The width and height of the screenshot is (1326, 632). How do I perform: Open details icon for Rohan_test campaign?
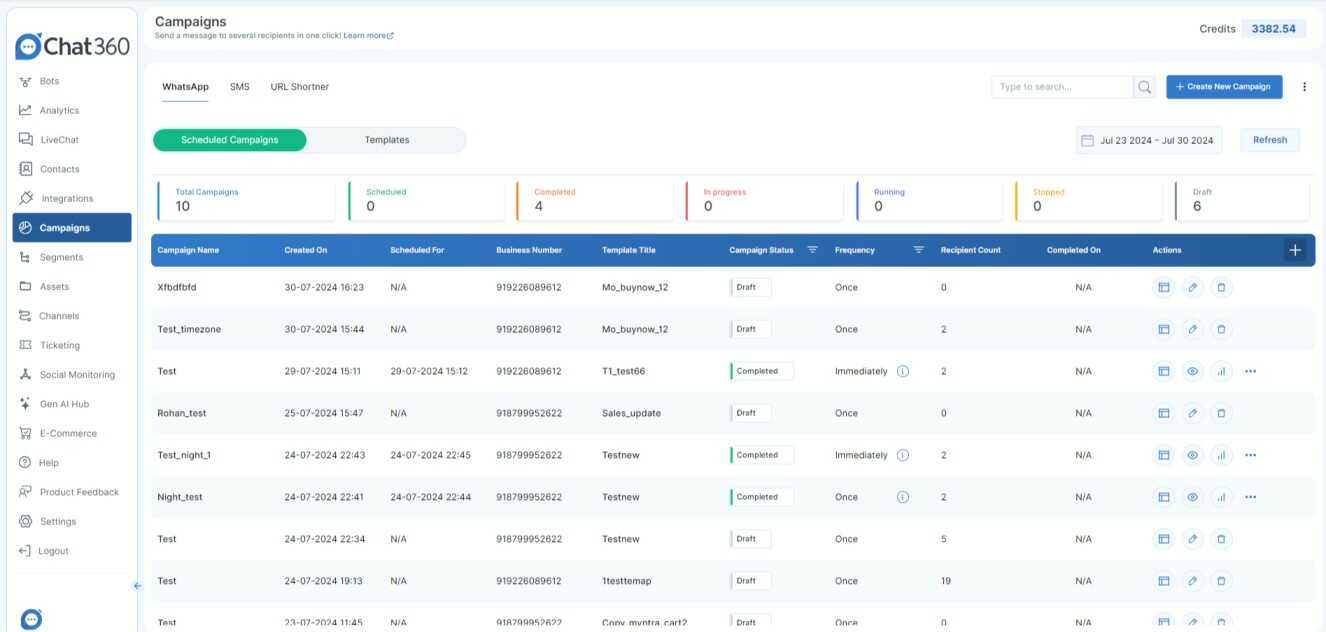pos(1164,413)
